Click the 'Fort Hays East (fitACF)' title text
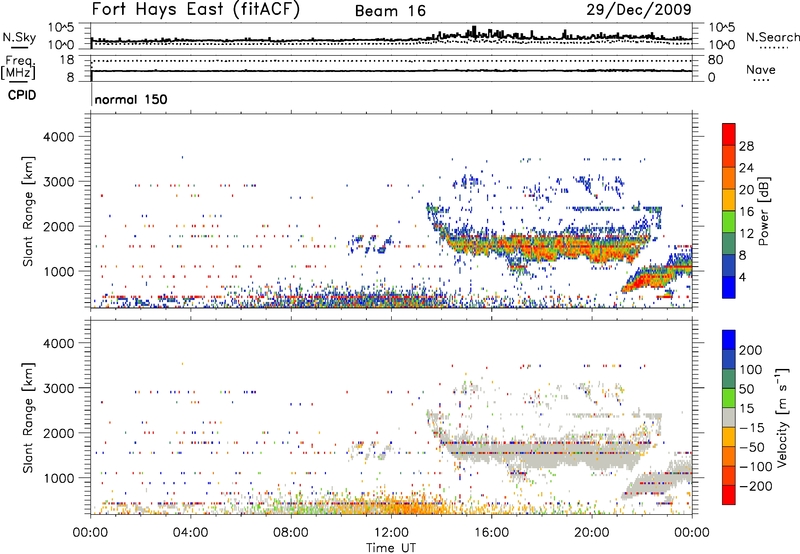 tap(196, 10)
